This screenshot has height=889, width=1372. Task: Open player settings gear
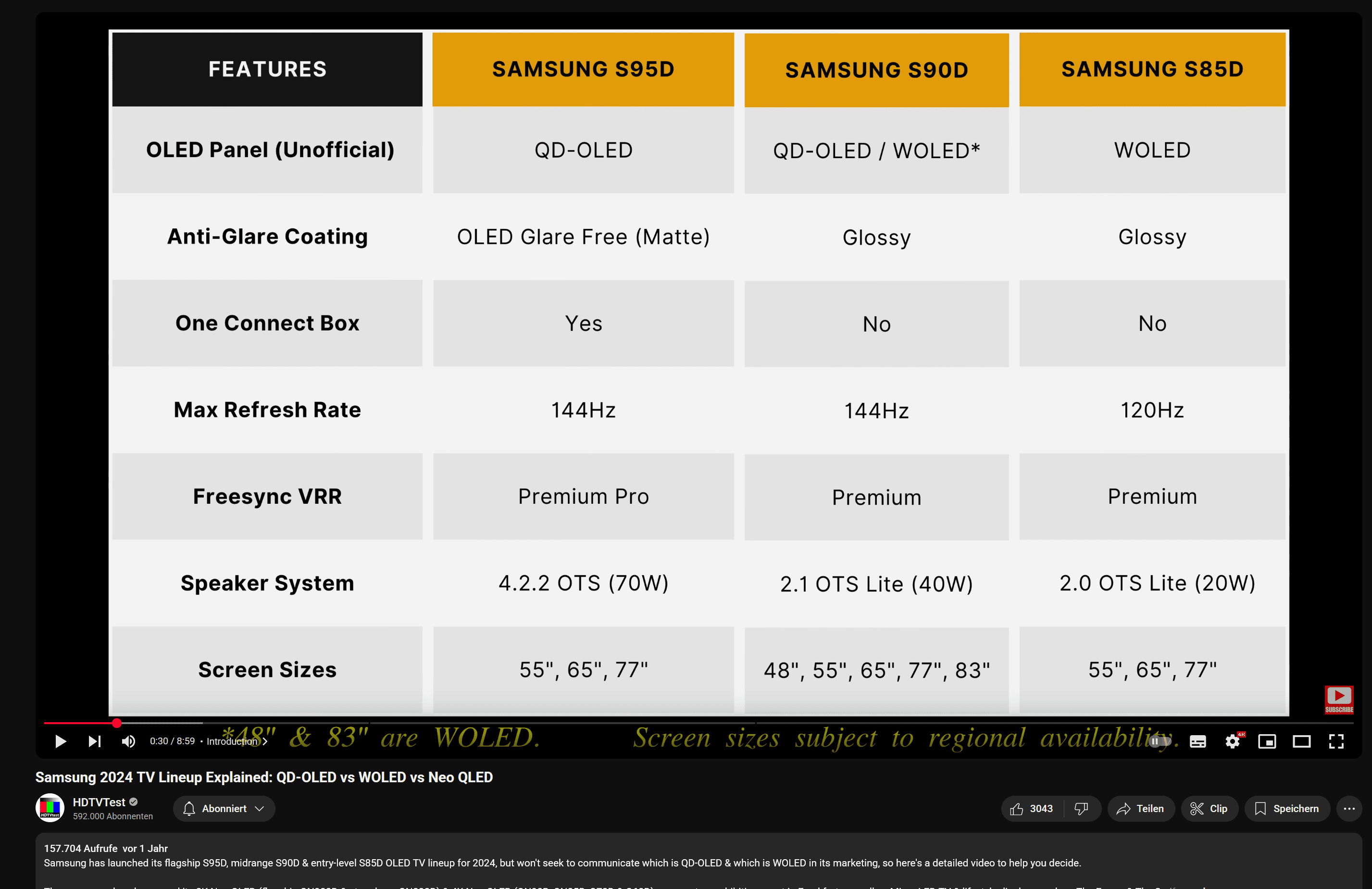pyautogui.click(x=1233, y=741)
